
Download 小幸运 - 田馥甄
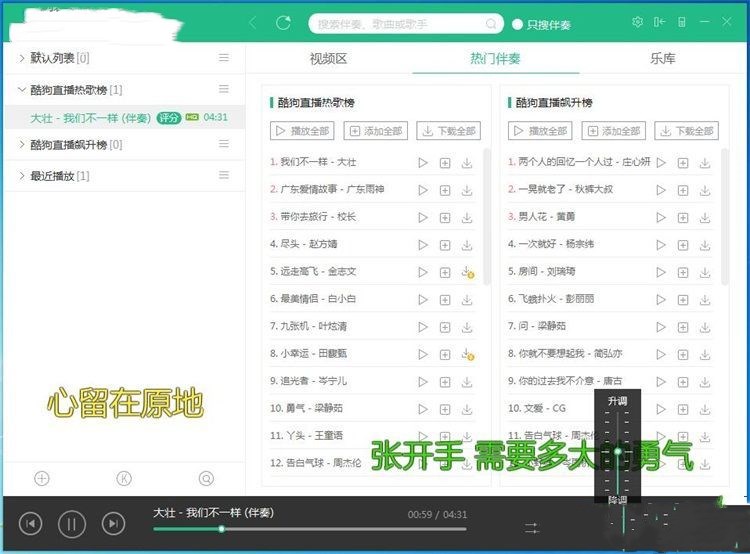[x=468, y=355]
